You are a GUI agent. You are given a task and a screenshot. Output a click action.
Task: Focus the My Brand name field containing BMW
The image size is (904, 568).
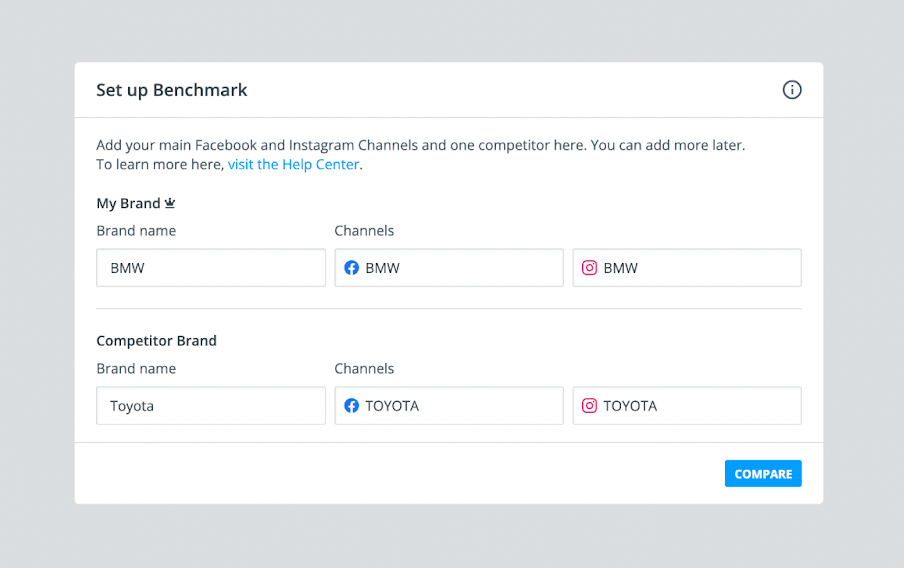(x=211, y=268)
